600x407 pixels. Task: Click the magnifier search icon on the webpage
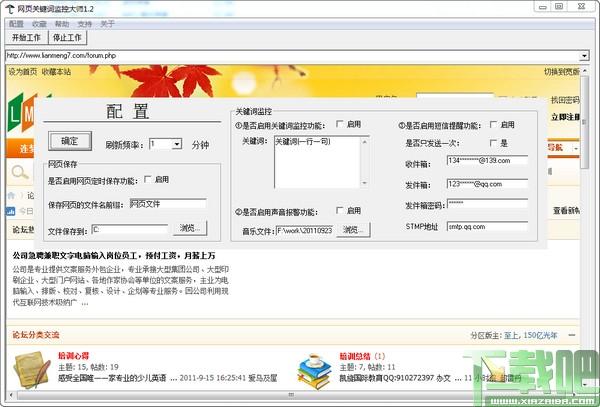pyautogui.click(x=20, y=173)
